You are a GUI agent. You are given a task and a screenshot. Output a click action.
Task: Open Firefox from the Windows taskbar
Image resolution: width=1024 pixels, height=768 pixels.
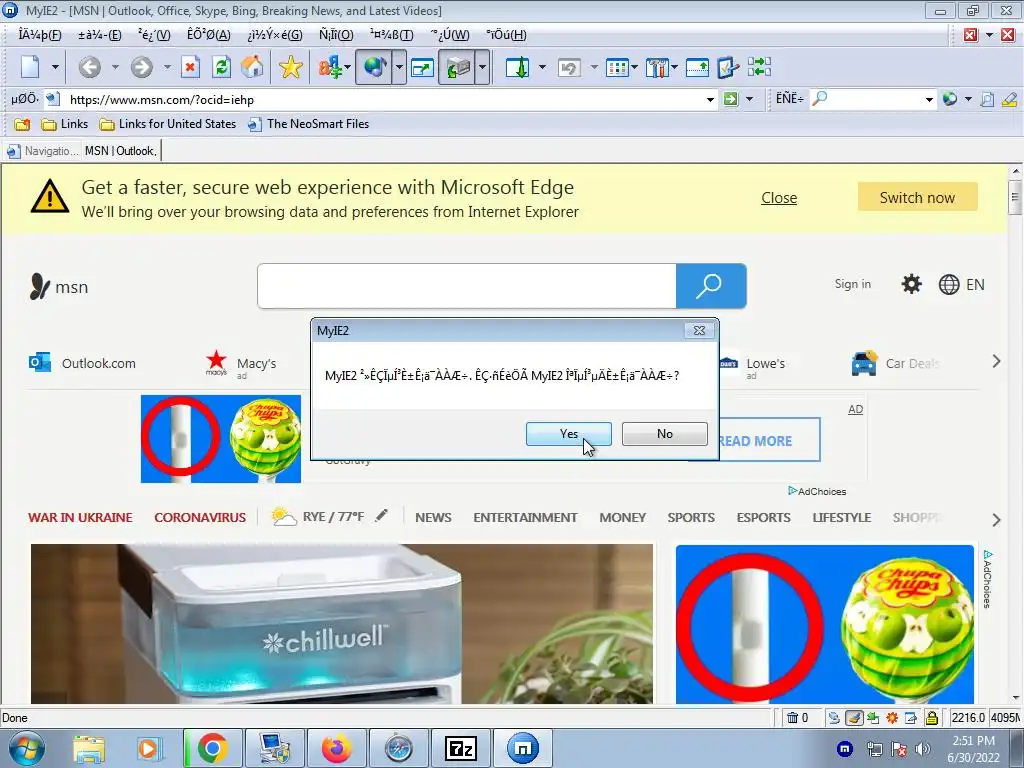(x=336, y=748)
